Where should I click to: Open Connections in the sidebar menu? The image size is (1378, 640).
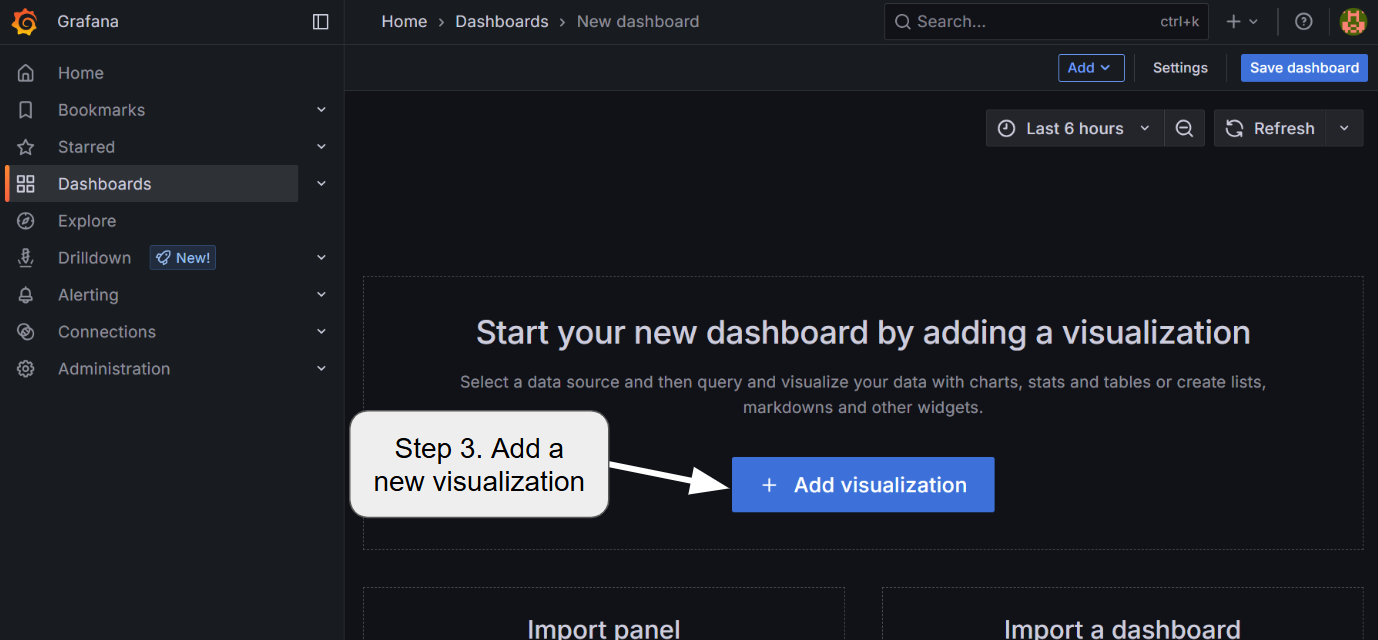click(x=107, y=332)
